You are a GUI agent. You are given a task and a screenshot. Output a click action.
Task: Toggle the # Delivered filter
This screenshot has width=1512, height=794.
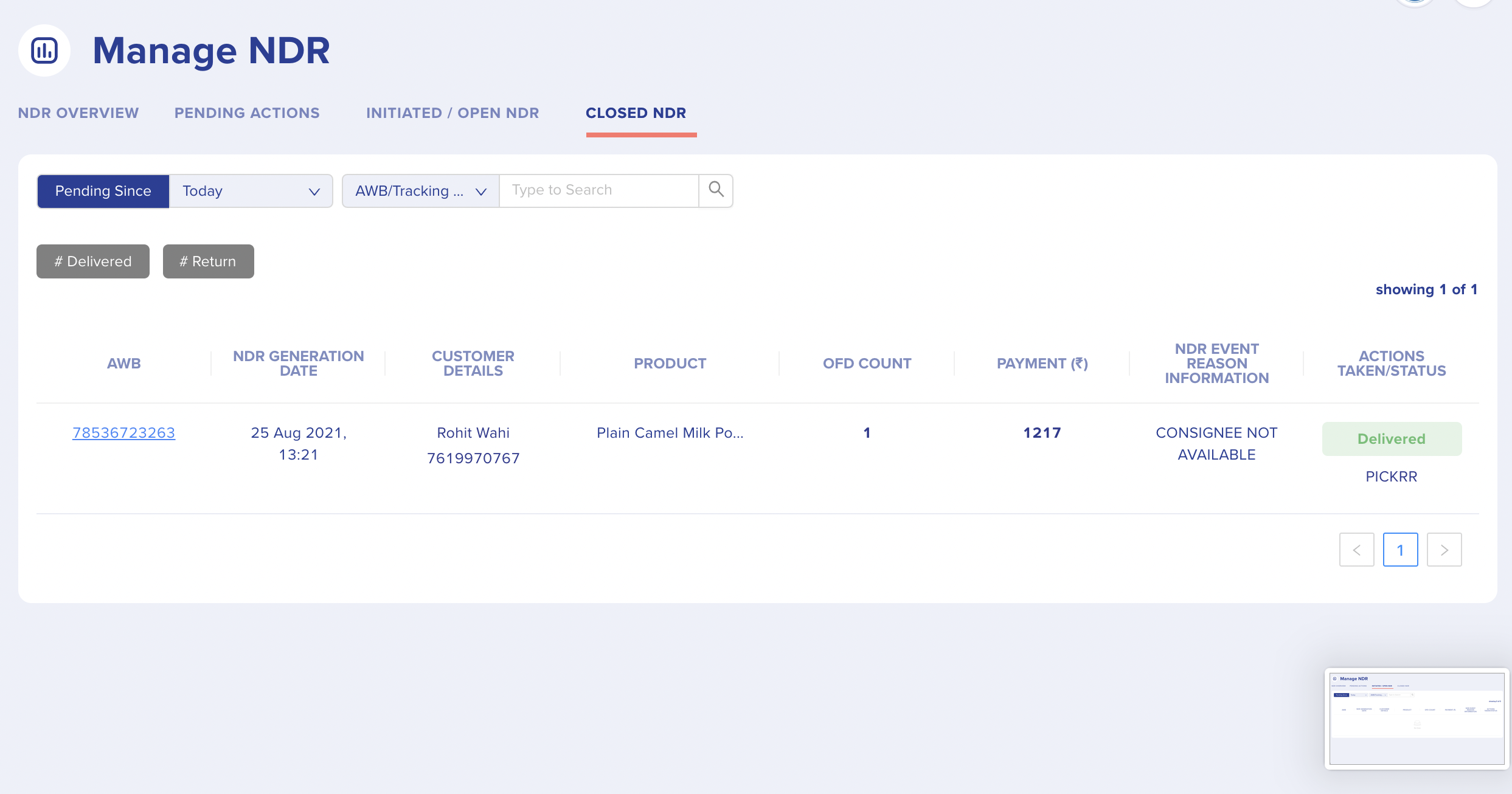click(92, 261)
